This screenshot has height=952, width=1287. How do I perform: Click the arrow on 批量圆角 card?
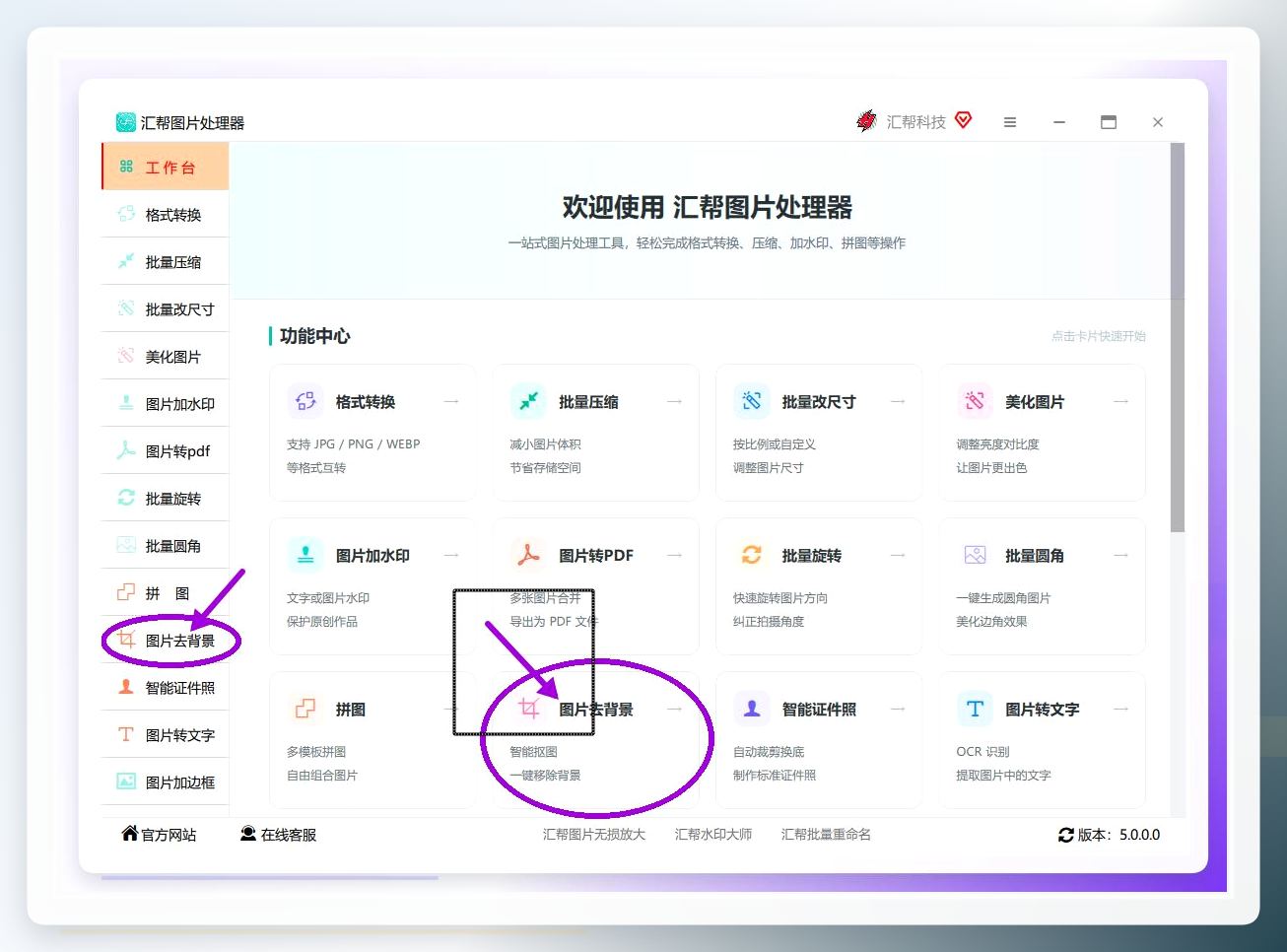[1121, 555]
